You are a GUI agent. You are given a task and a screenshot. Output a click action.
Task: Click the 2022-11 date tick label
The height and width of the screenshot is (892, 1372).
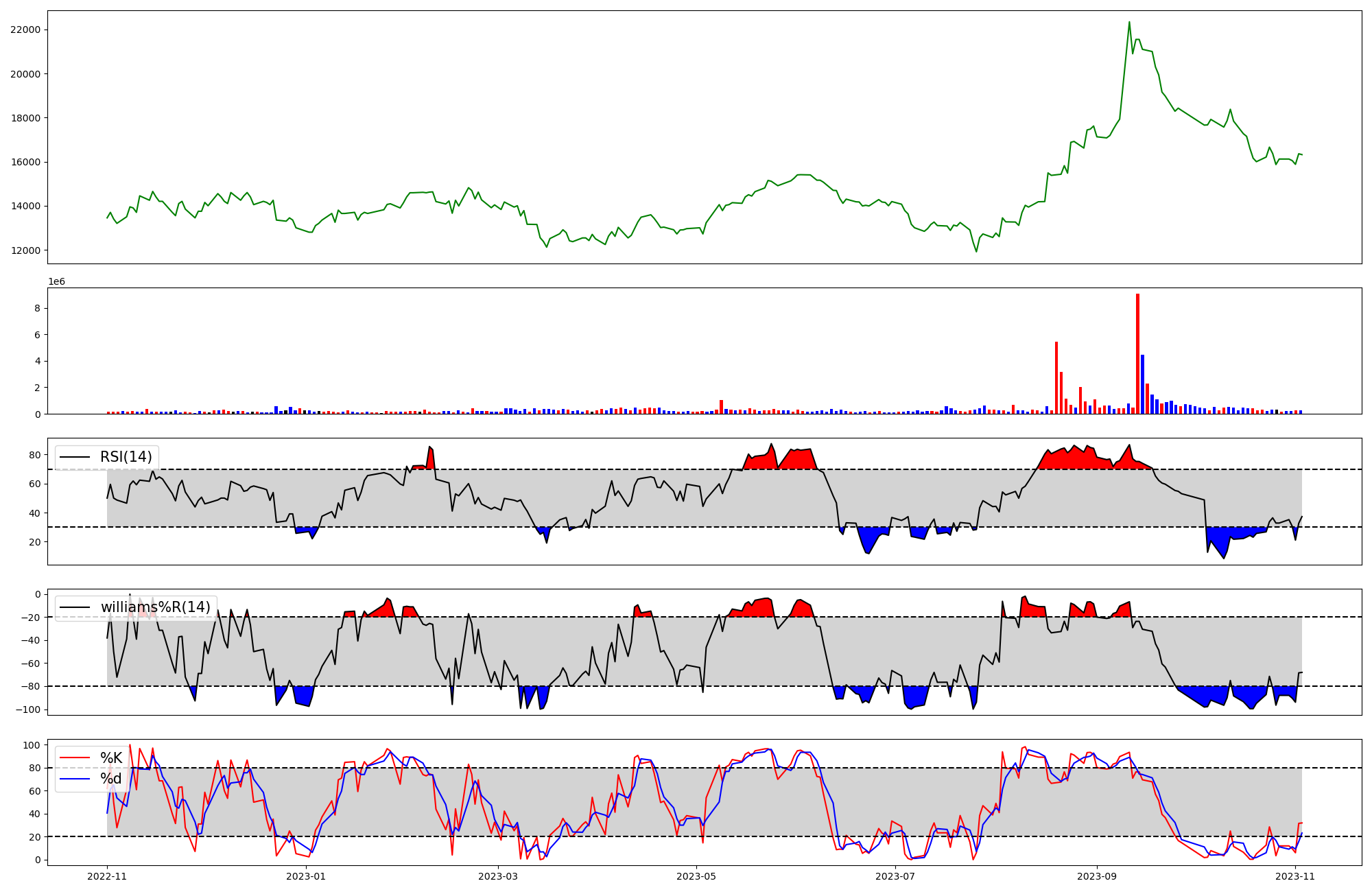107,876
